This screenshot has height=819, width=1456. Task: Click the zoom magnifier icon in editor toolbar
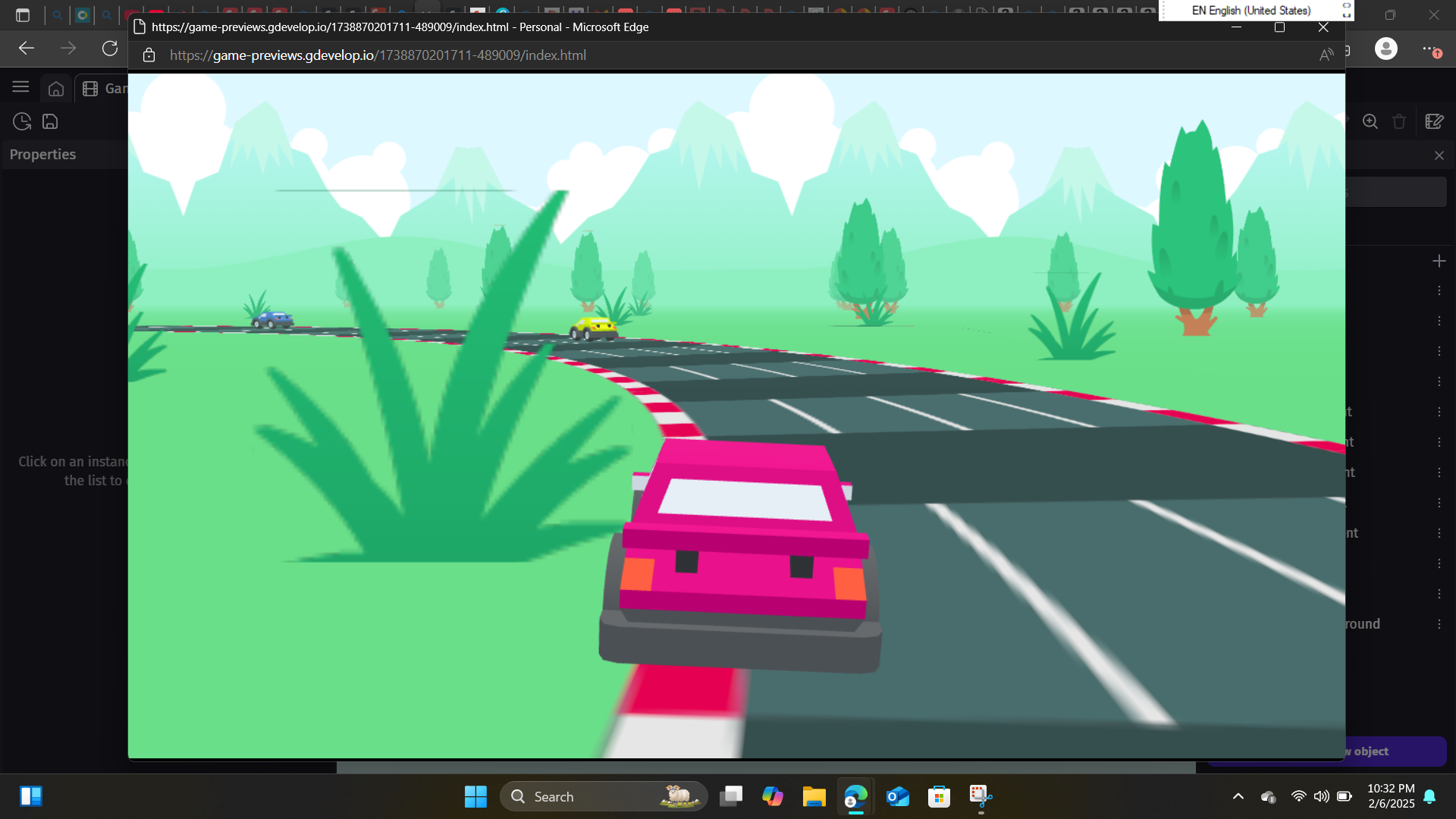point(1370,121)
